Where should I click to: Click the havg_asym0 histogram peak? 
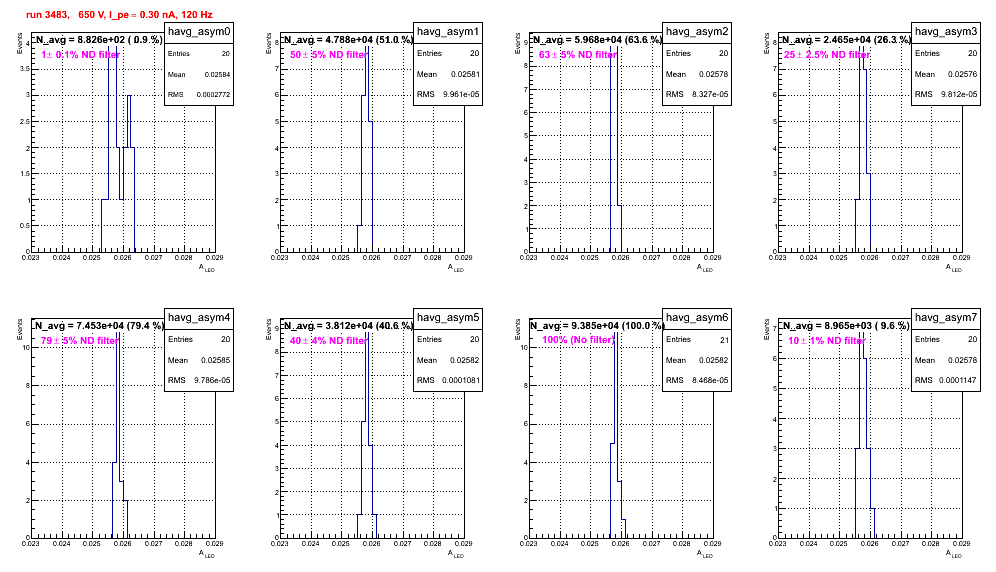112,47
